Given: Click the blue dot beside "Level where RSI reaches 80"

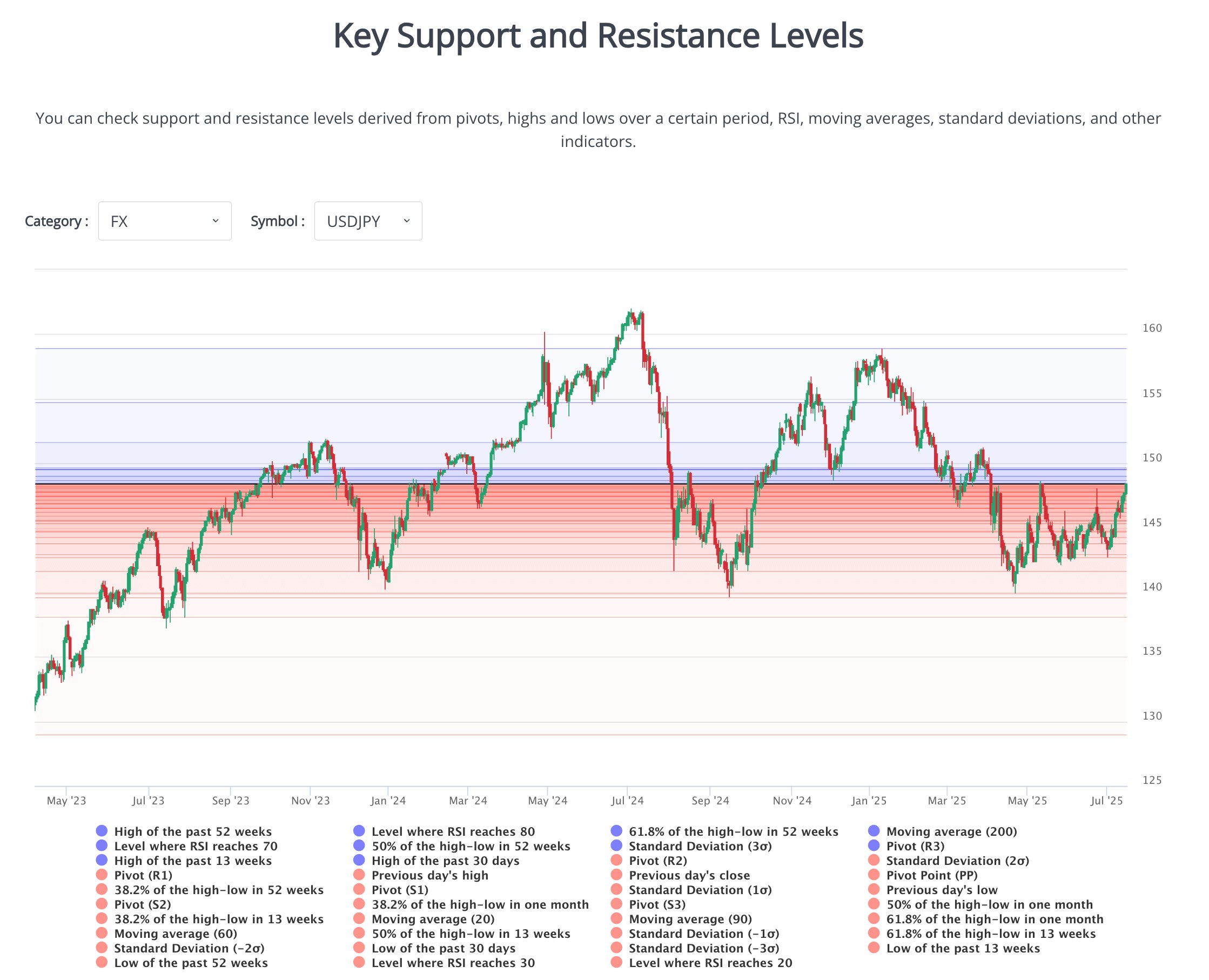Looking at the screenshot, I should [359, 831].
